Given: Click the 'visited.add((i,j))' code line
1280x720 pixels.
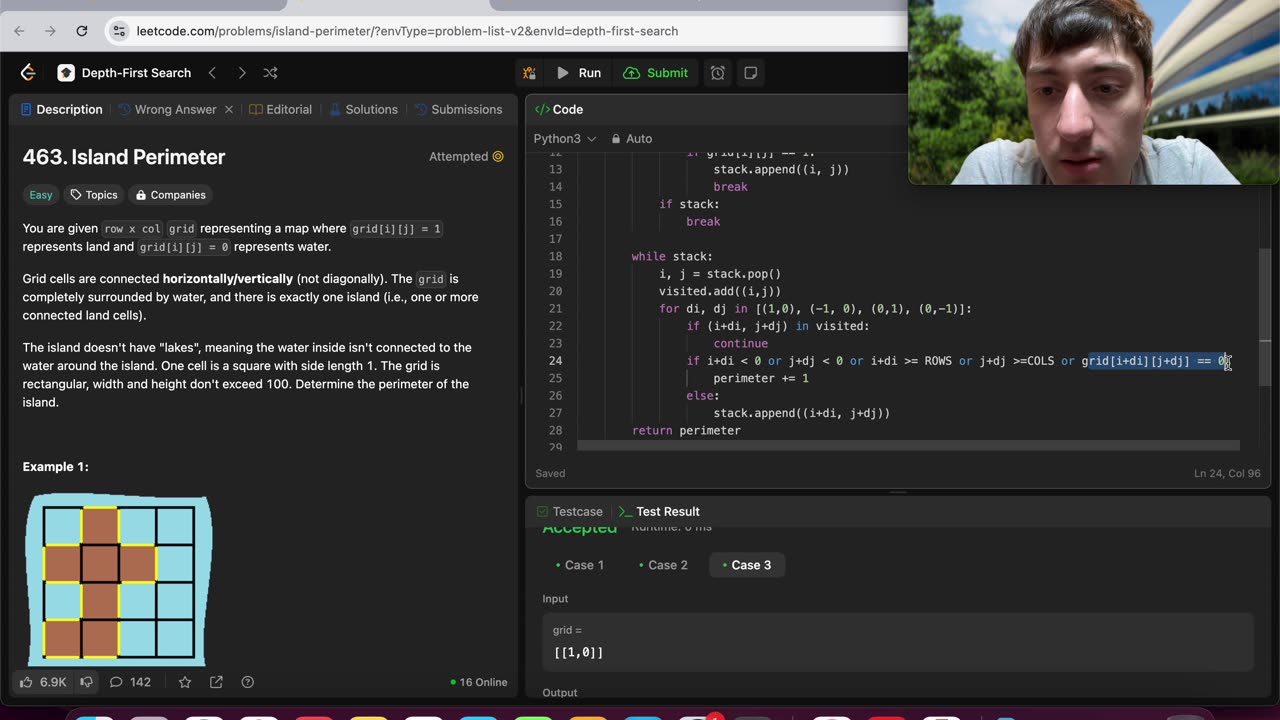Looking at the screenshot, I should (x=720, y=291).
